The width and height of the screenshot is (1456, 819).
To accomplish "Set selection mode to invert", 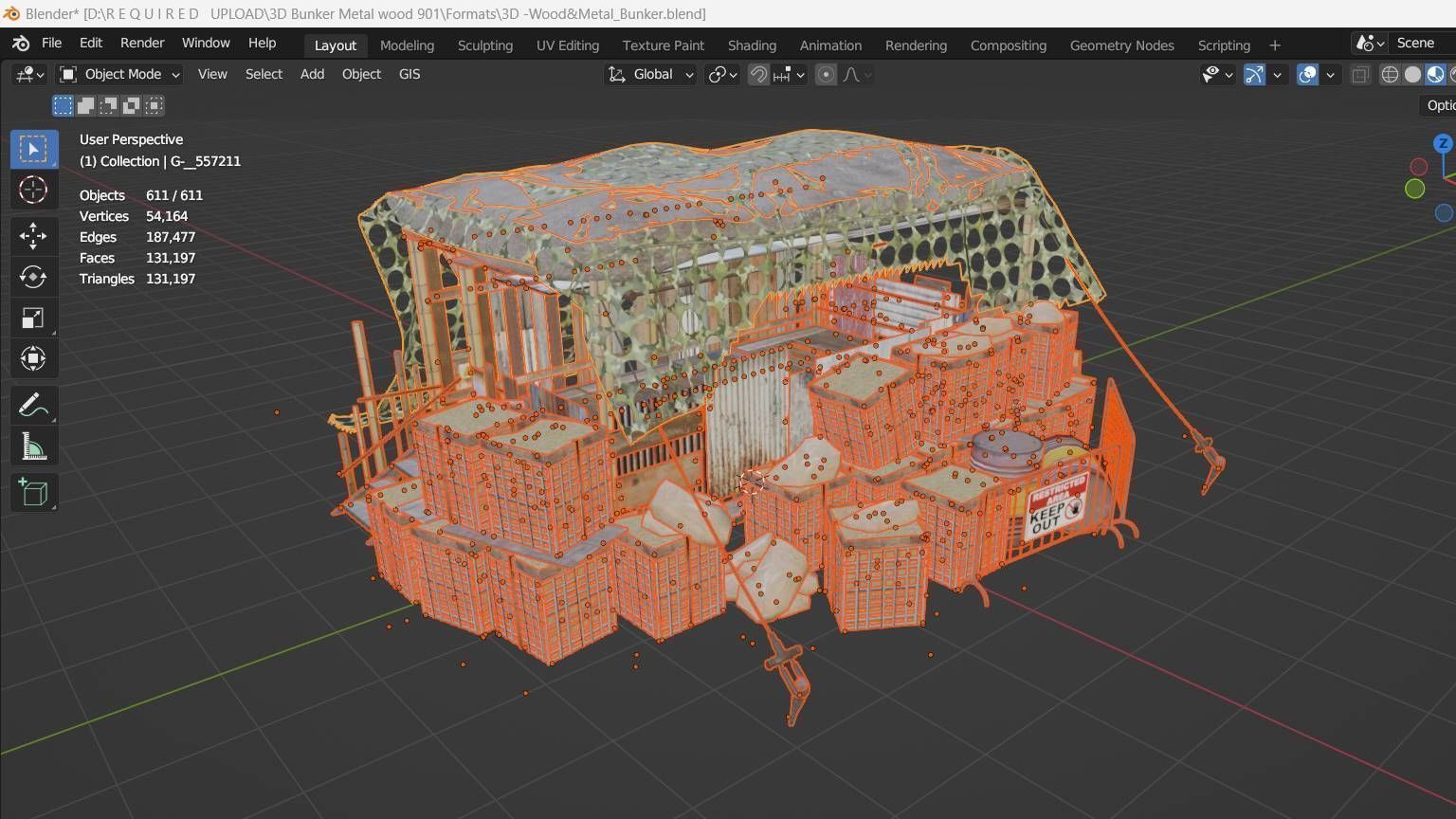I will click(x=131, y=105).
